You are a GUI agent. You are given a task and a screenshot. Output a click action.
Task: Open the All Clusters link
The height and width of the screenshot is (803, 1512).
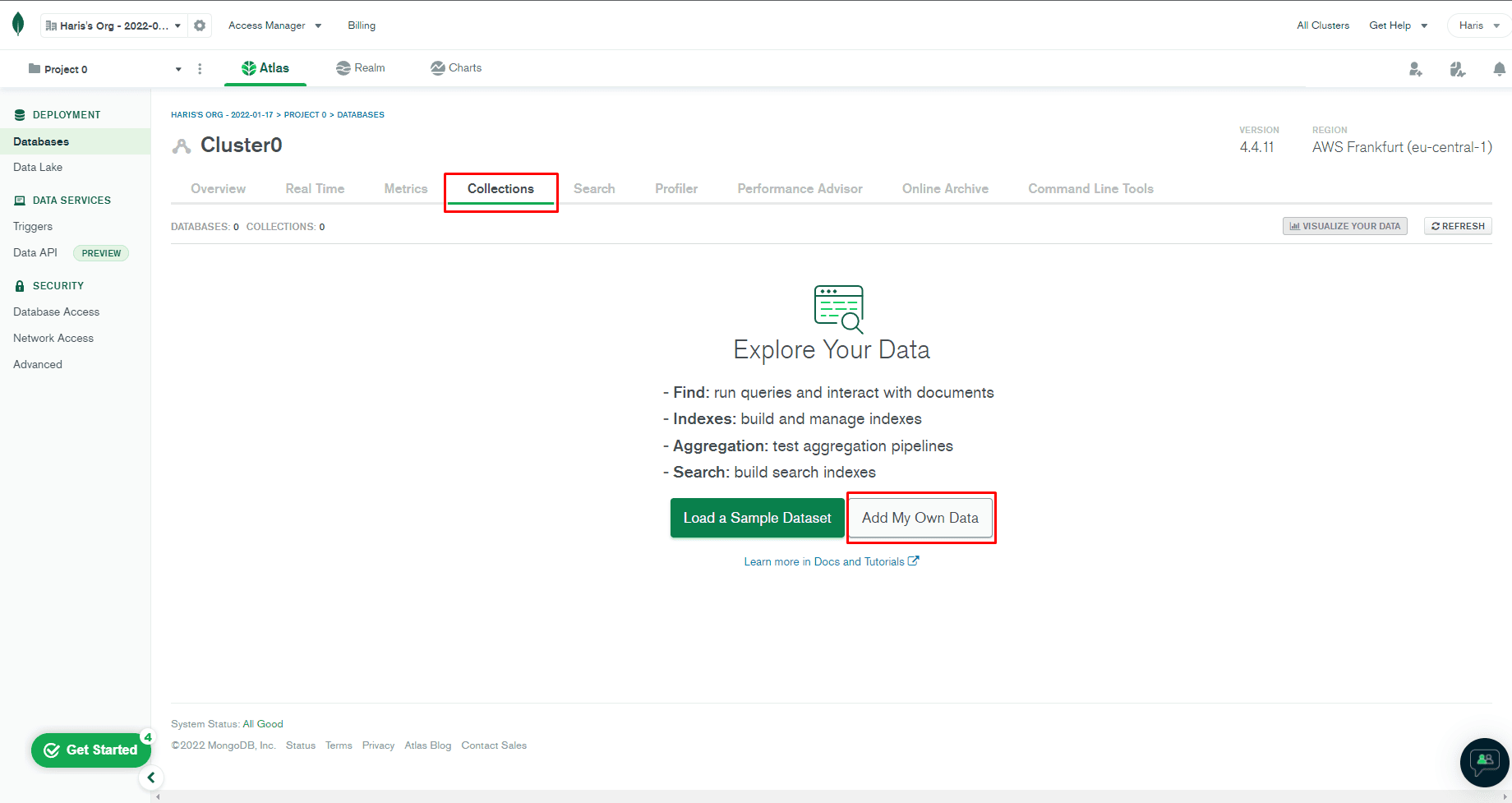pos(1323,25)
